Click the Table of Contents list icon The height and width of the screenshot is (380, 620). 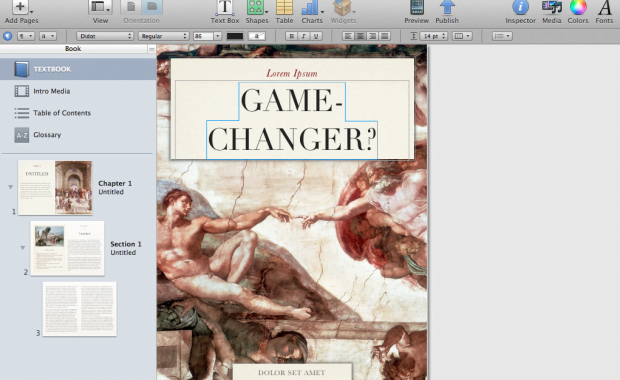(21, 113)
